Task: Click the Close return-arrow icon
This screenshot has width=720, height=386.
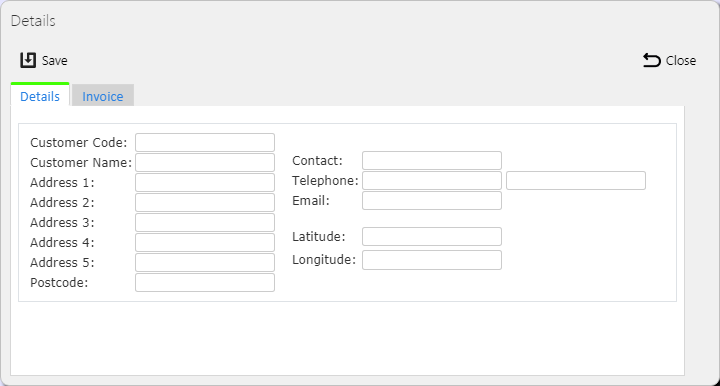Action: [652, 60]
